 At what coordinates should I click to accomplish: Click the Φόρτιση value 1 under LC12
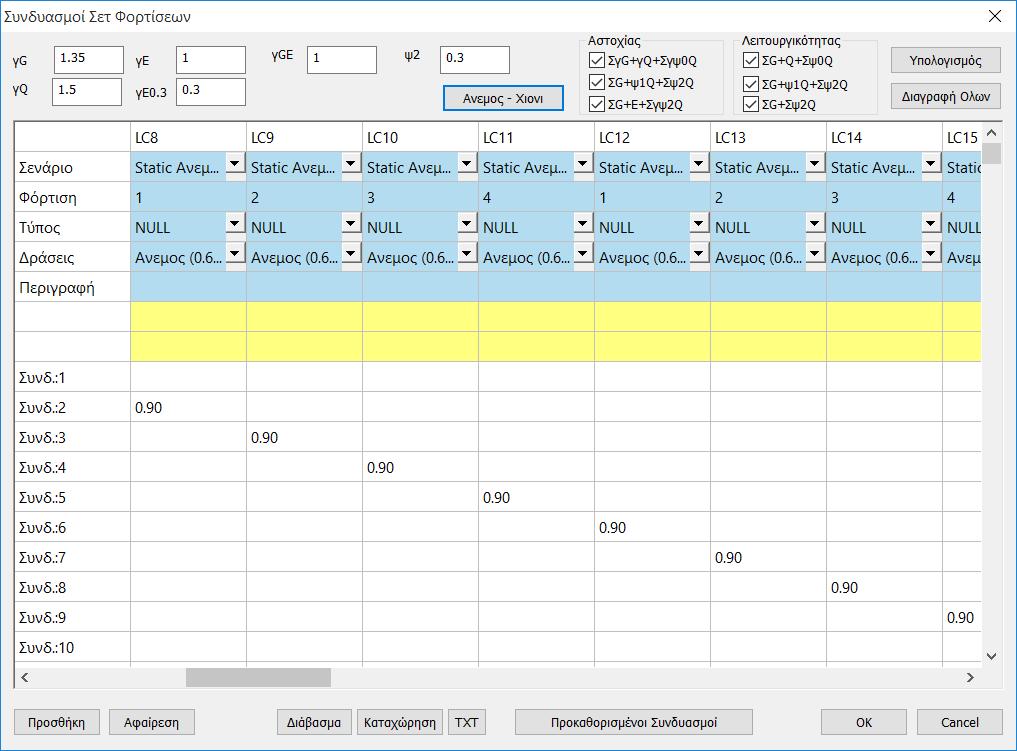[652, 197]
